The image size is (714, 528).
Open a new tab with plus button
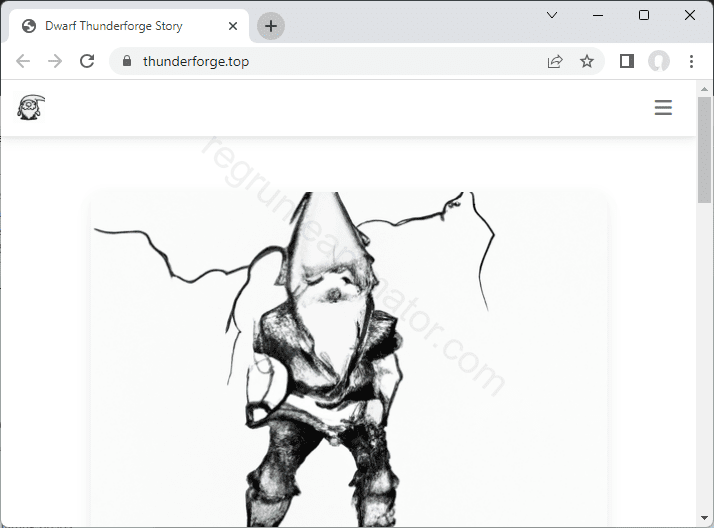coord(271,26)
